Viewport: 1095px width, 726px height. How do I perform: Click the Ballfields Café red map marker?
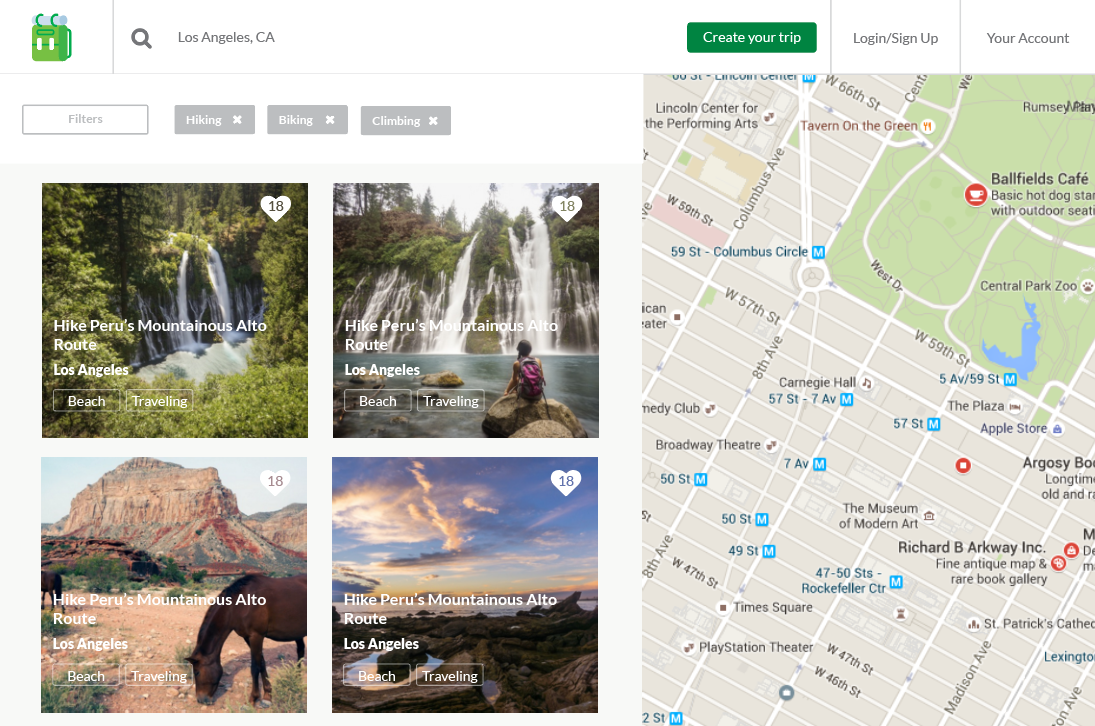975,195
